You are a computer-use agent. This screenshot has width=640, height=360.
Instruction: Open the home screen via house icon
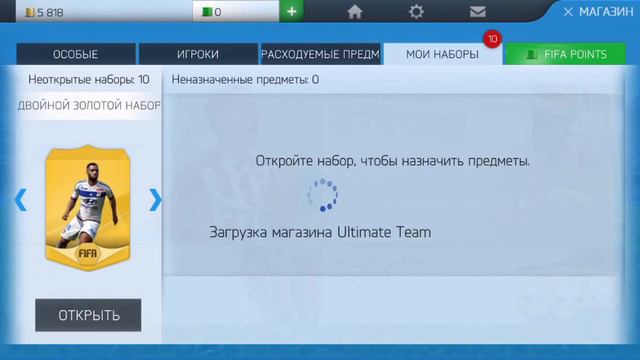coord(355,12)
